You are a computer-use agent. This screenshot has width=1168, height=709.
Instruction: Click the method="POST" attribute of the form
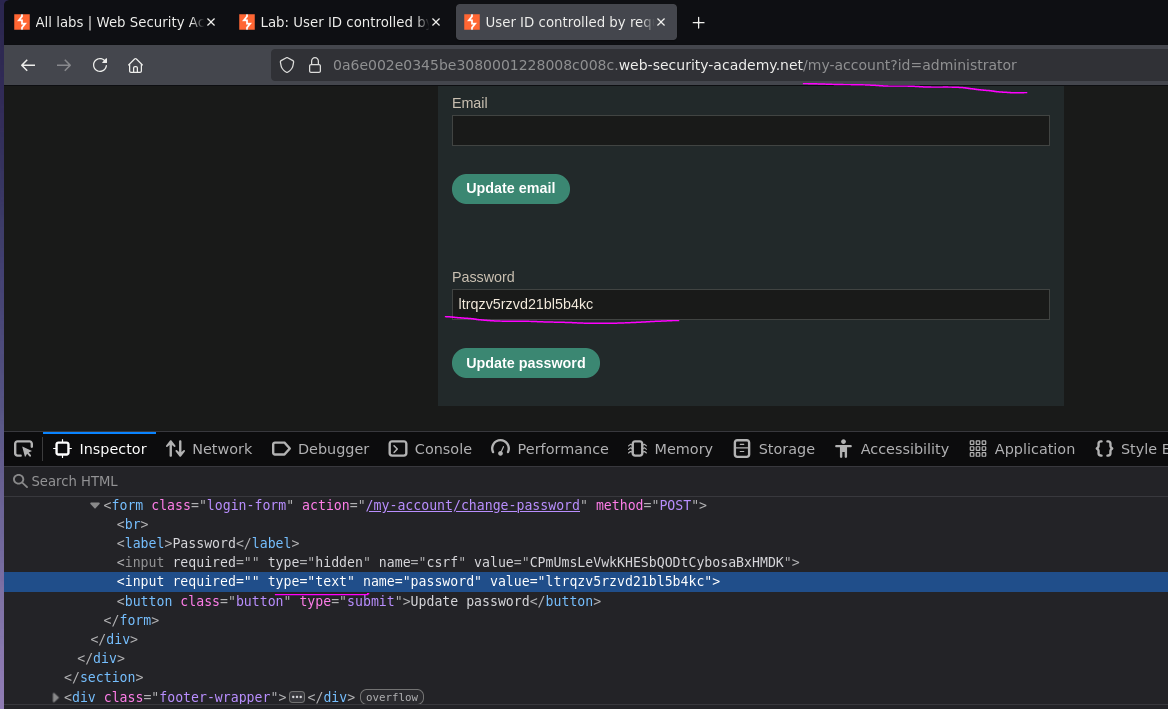pyautogui.click(x=647, y=506)
